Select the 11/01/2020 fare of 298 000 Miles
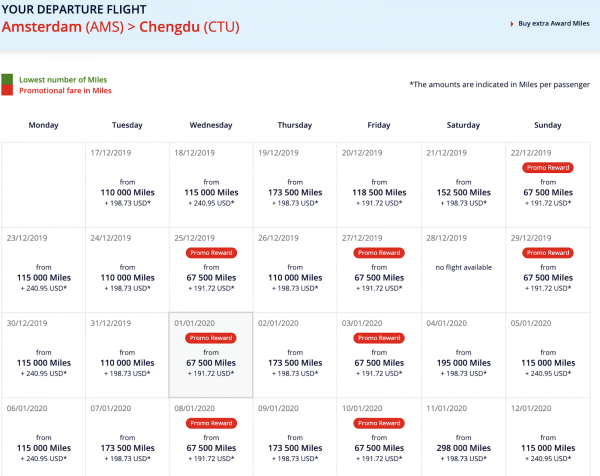Screen dimensions: 600x476 coord(463,443)
